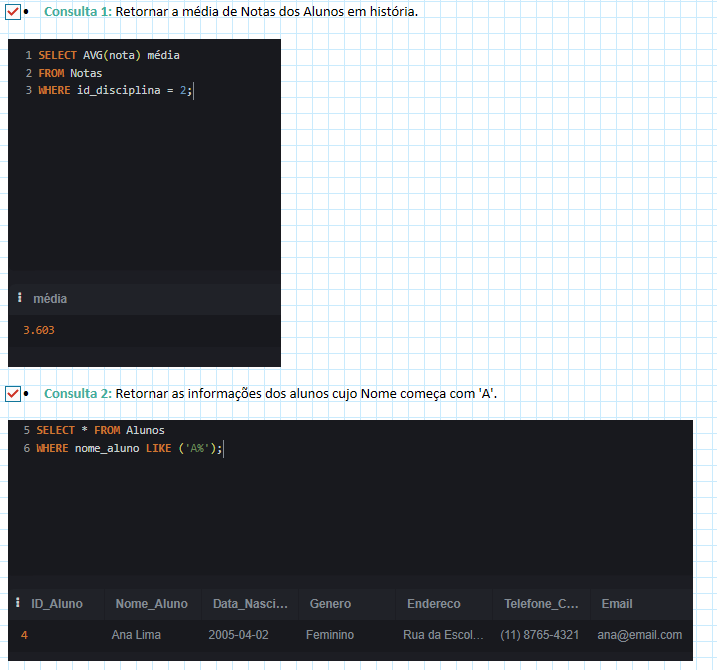This screenshot has height=670, width=717.
Task: Select the Telefone_C... column header
Action: 541,604
